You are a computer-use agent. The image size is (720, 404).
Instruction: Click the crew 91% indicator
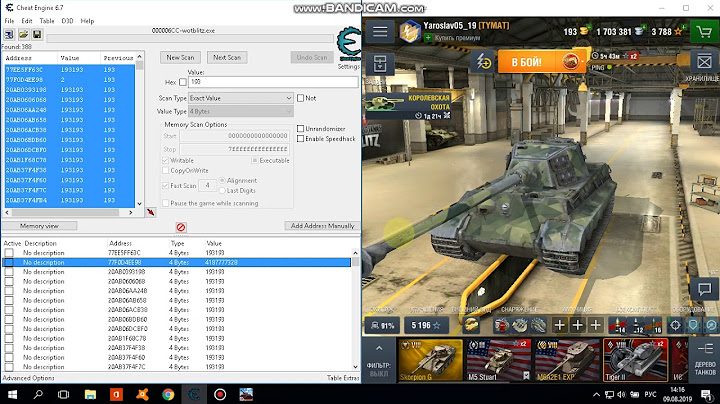[382, 325]
